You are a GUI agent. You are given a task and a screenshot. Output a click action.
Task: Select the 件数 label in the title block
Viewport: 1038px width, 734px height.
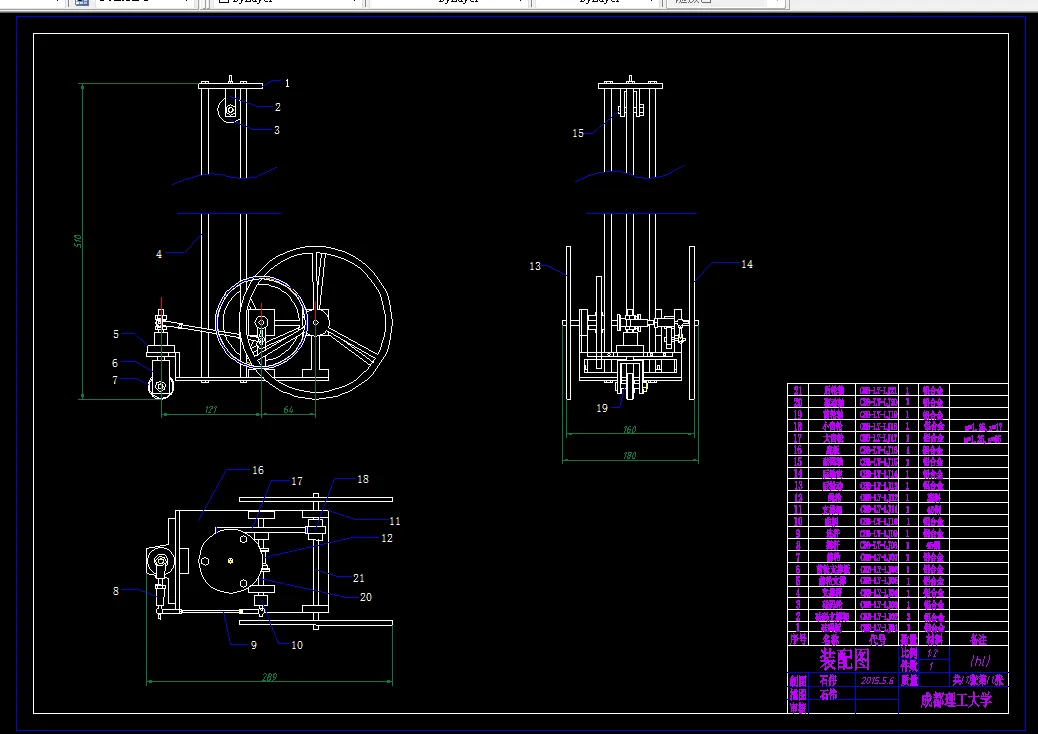(x=908, y=666)
